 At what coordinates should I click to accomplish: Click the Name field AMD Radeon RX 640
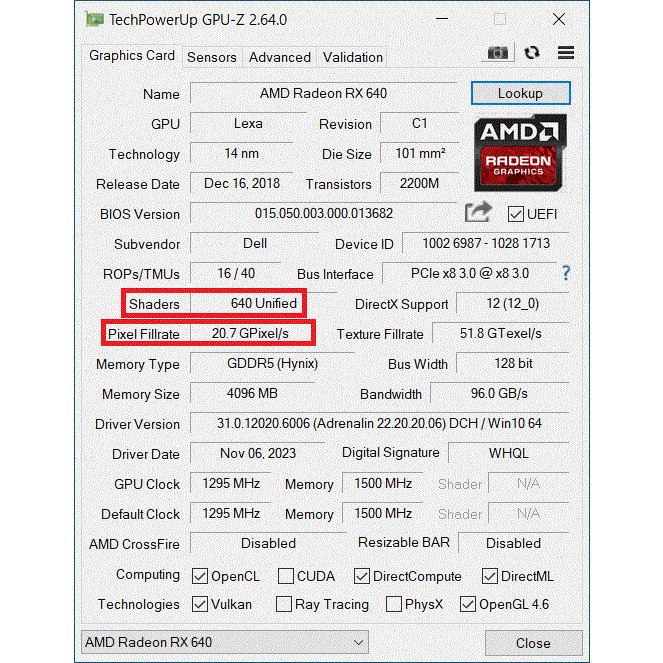pos(323,93)
